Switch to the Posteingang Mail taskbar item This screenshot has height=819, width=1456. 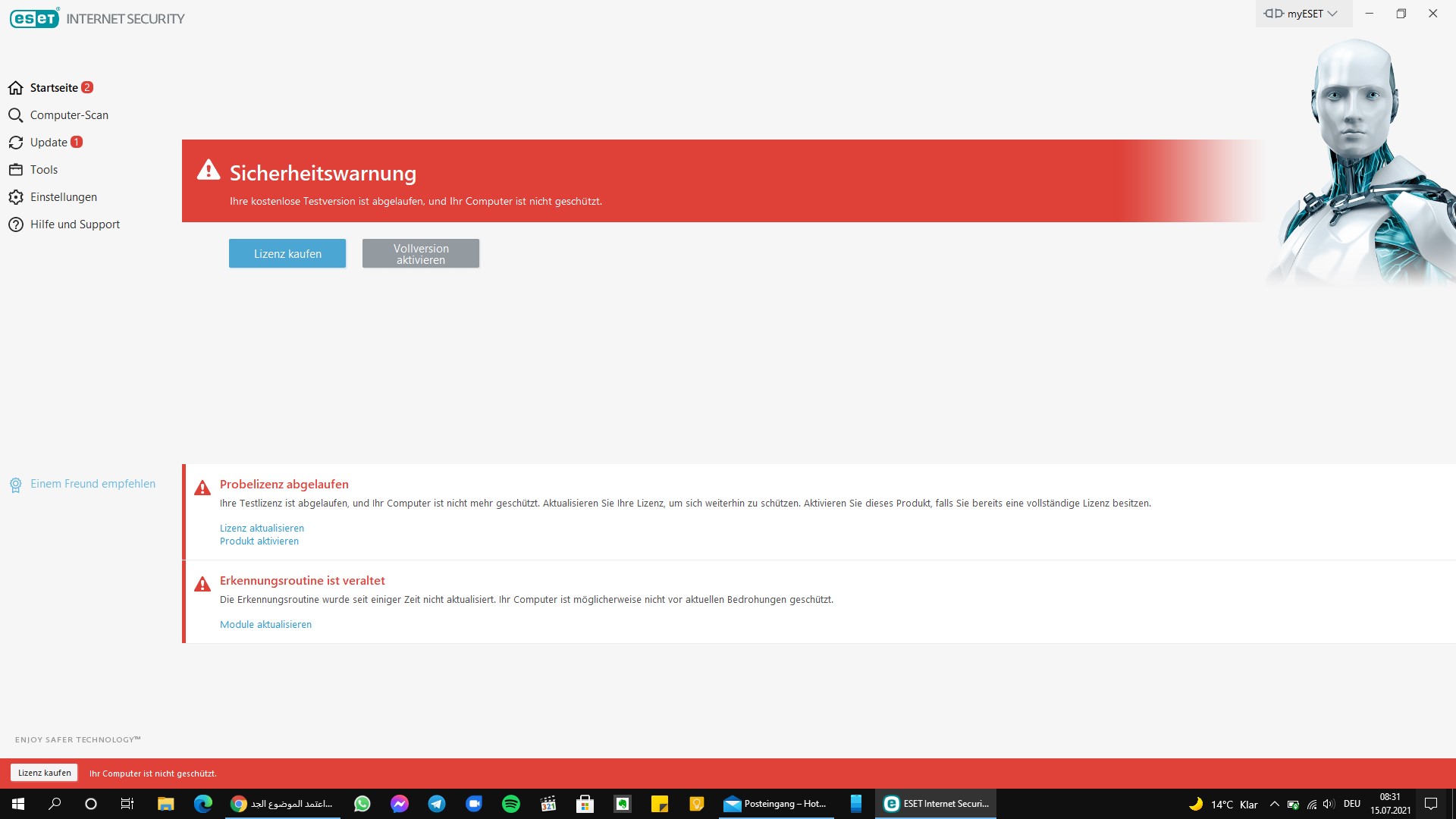(x=776, y=804)
